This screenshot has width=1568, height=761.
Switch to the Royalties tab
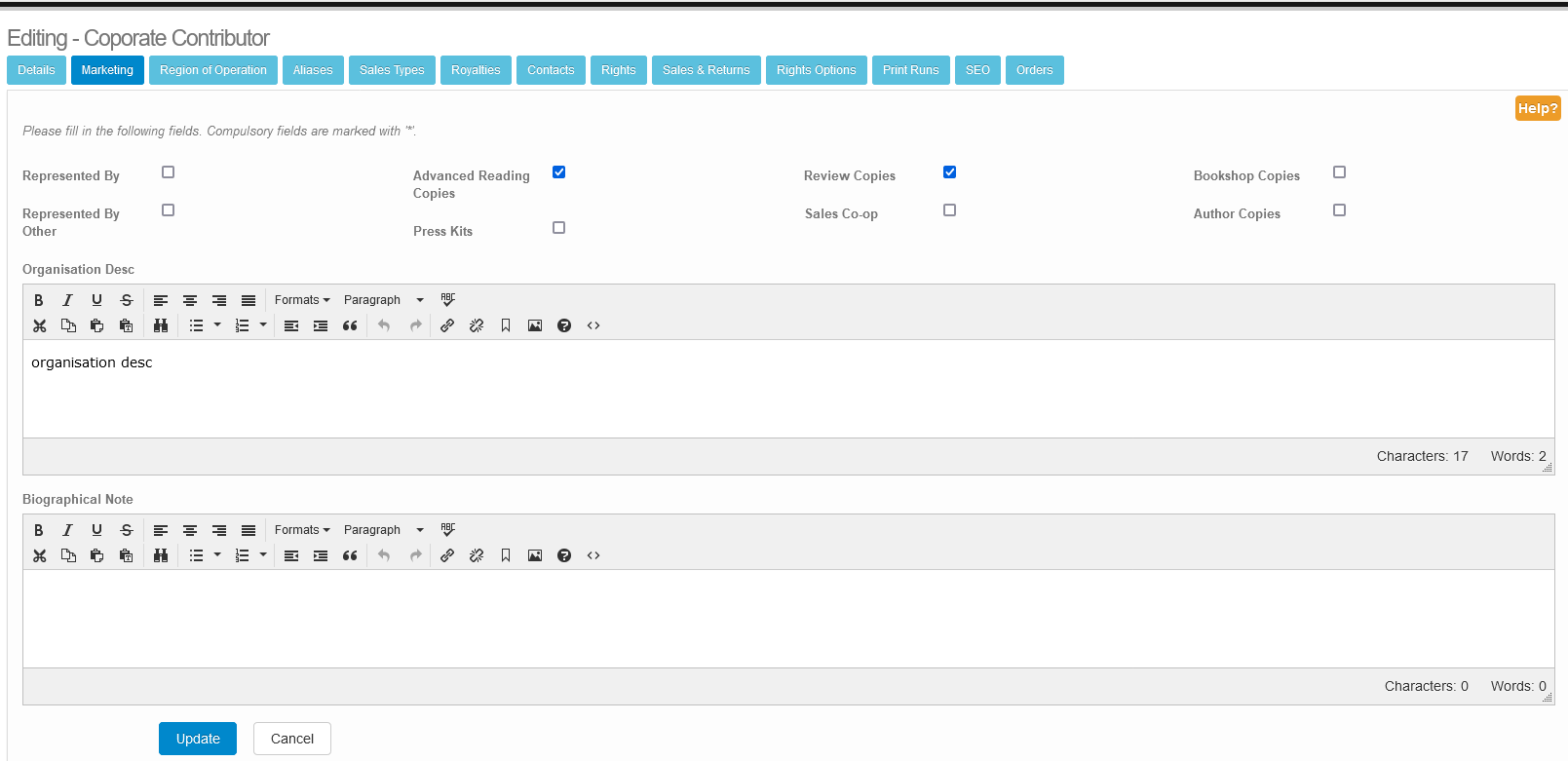click(x=476, y=70)
